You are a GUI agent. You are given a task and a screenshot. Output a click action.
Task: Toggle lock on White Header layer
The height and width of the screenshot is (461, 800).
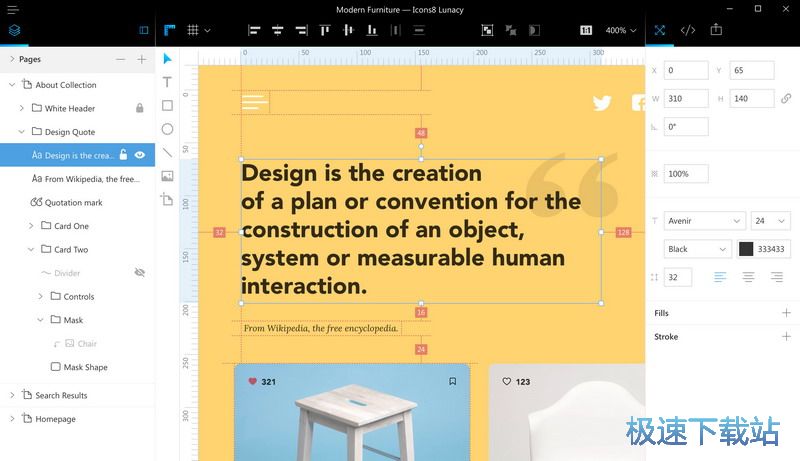tap(140, 108)
